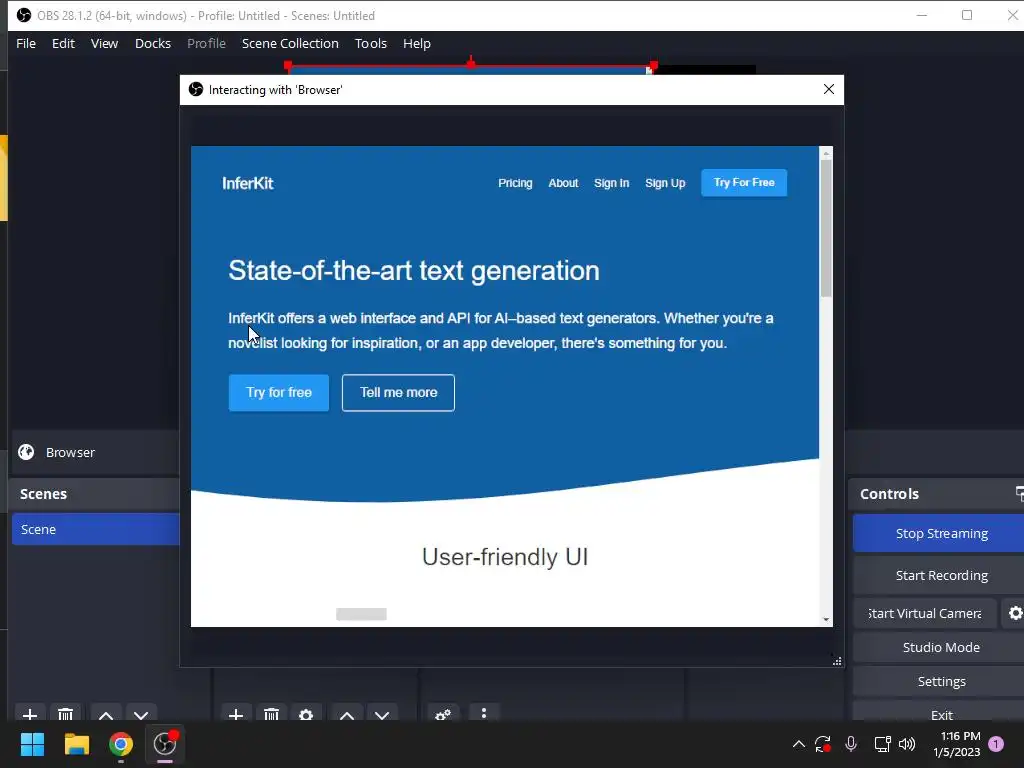Image resolution: width=1024 pixels, height=768 pixels.
Task: Click the browser page's vertical scrollbar thumb
Action: tap(826, 228)
